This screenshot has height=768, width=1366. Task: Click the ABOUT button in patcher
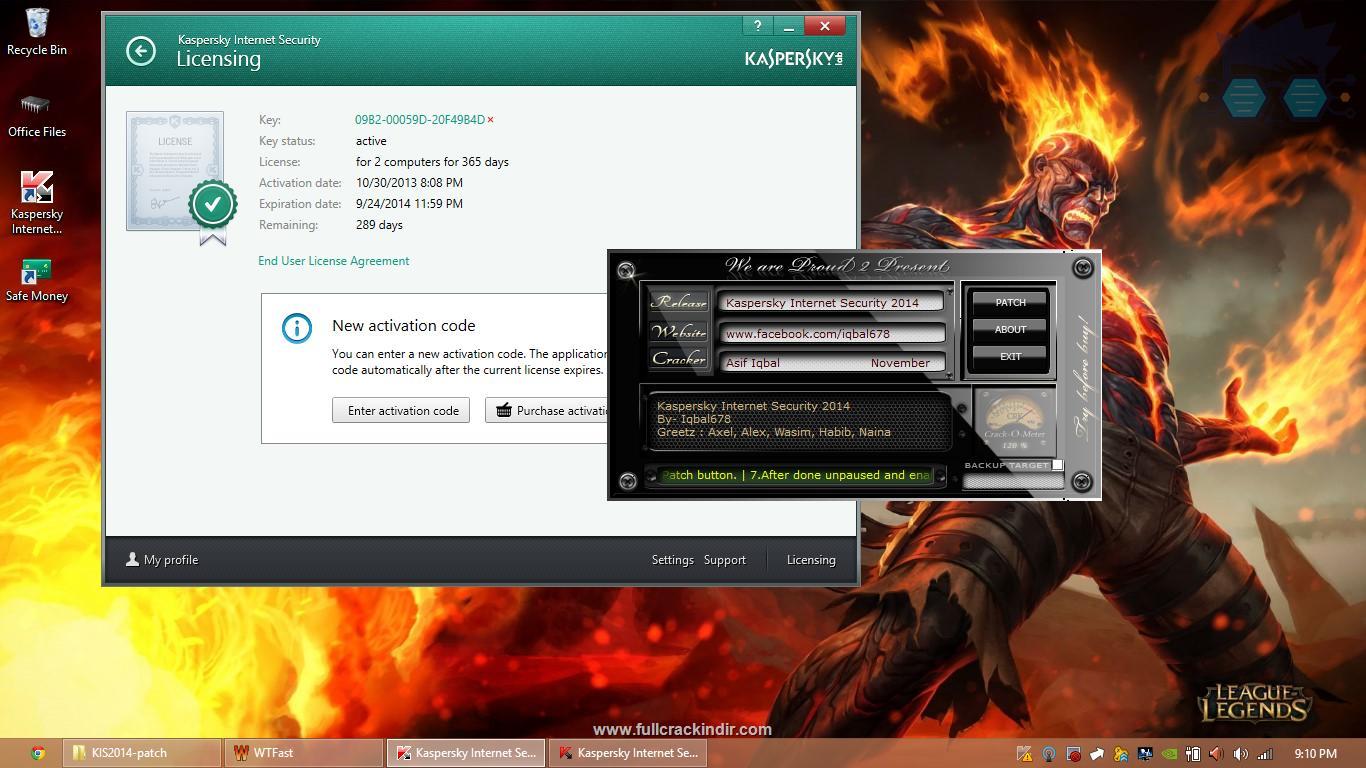coord(1010,329)
